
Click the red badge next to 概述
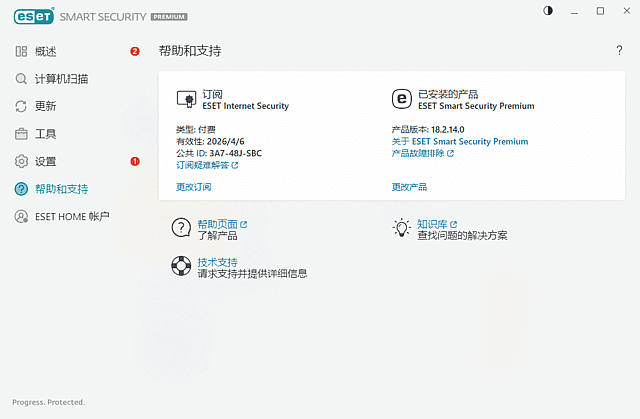[135, 51]
